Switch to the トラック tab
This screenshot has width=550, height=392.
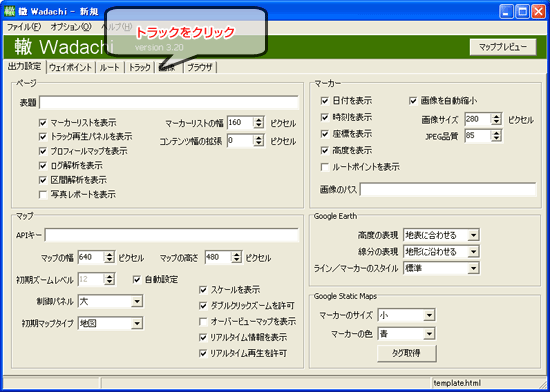click(x=139, y=67)
